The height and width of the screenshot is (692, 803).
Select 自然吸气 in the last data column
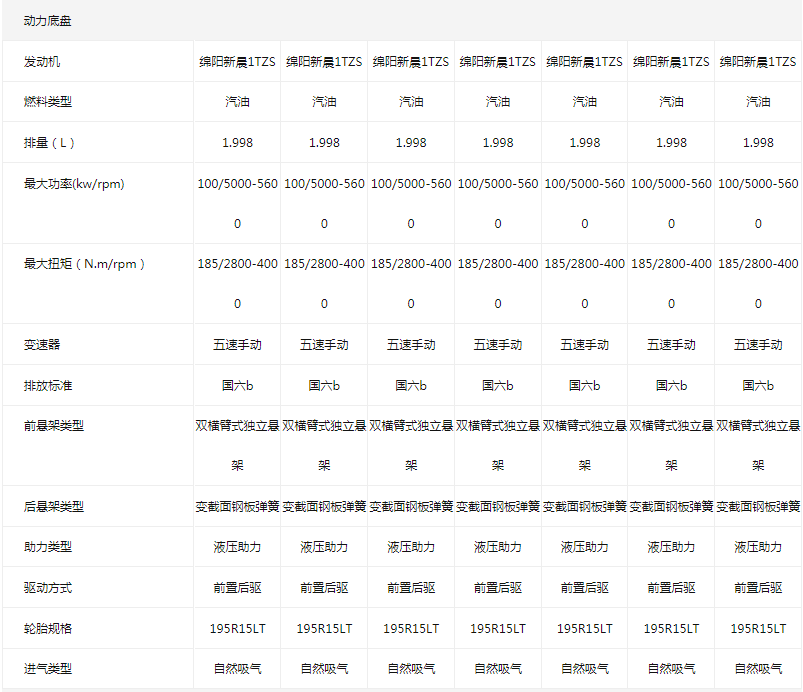(758, 668)
